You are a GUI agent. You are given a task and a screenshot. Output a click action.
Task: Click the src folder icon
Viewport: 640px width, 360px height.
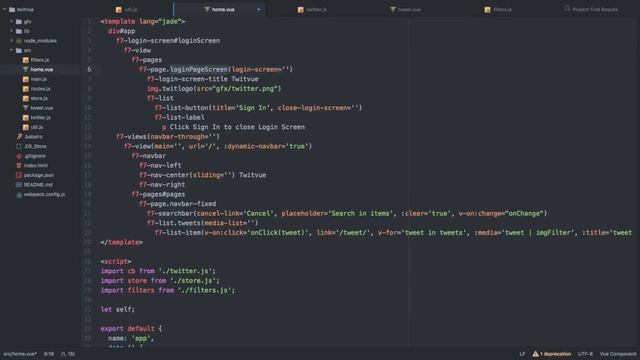click(x=19, y=50)
